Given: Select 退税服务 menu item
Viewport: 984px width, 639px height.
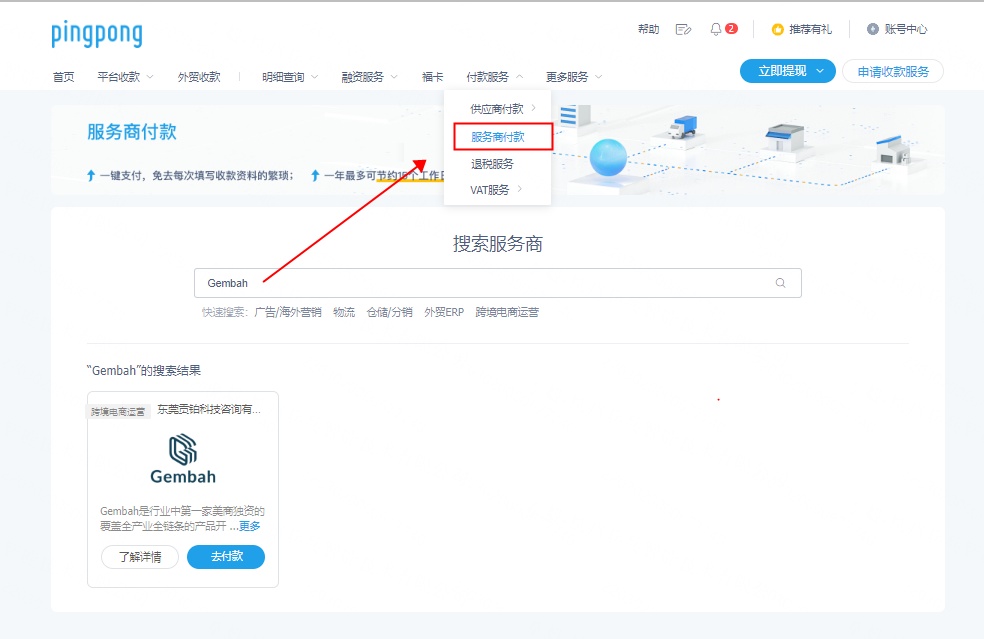Looking at the screenshot, I should [x=493, y=164].
